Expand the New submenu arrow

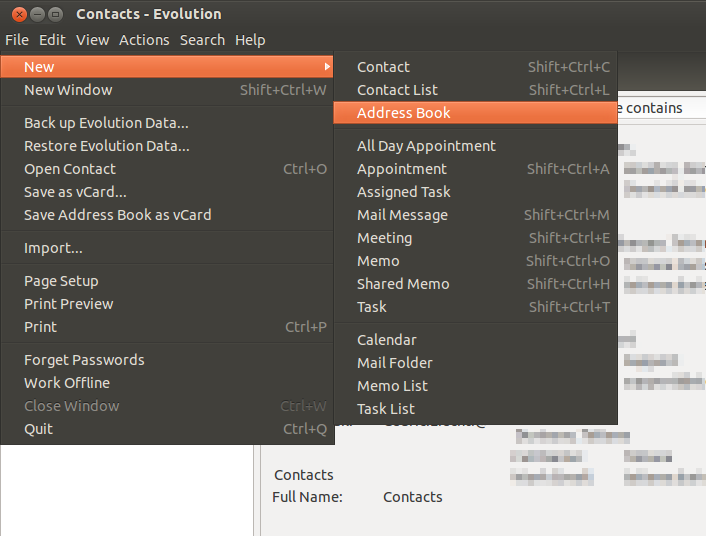coord(327,67)
